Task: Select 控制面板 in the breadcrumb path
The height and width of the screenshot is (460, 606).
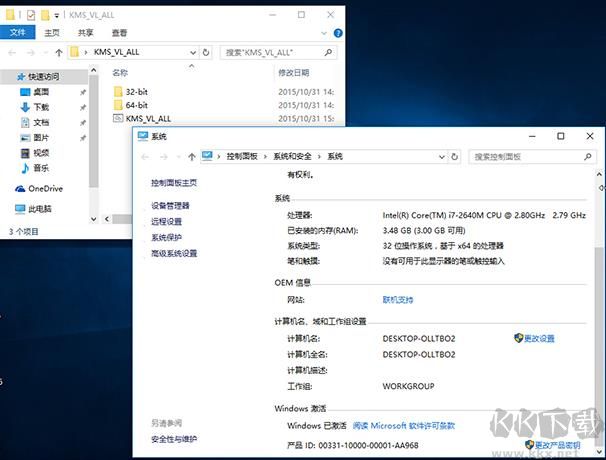Action: point(242,157)
